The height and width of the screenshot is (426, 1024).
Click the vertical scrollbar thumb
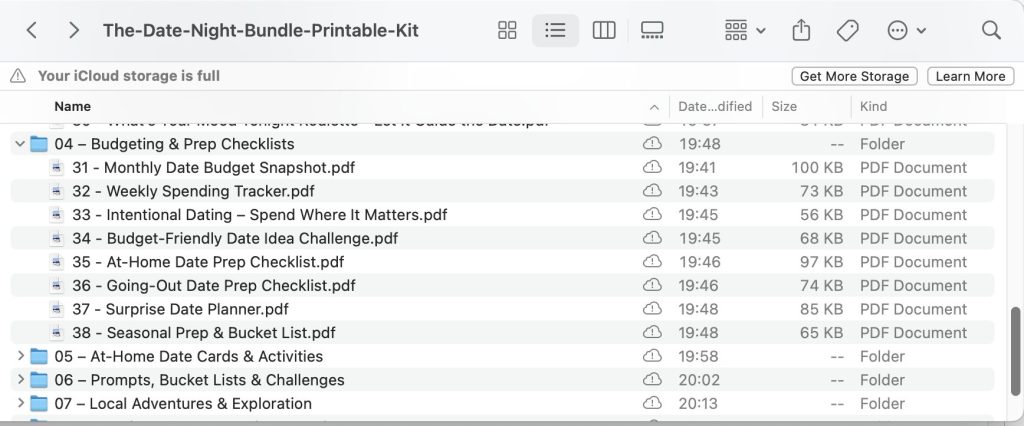point(1016,352)
